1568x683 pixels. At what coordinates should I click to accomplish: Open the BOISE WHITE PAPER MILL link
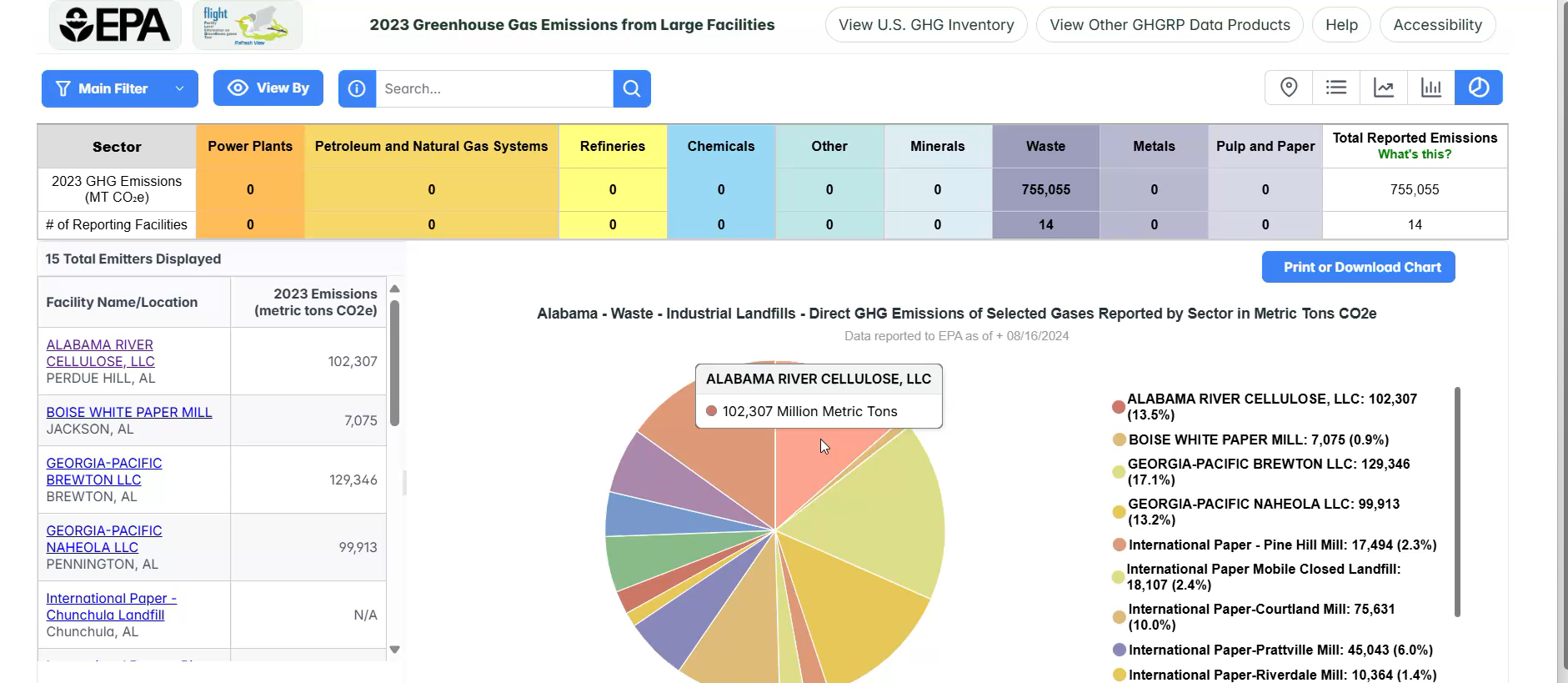129,412
